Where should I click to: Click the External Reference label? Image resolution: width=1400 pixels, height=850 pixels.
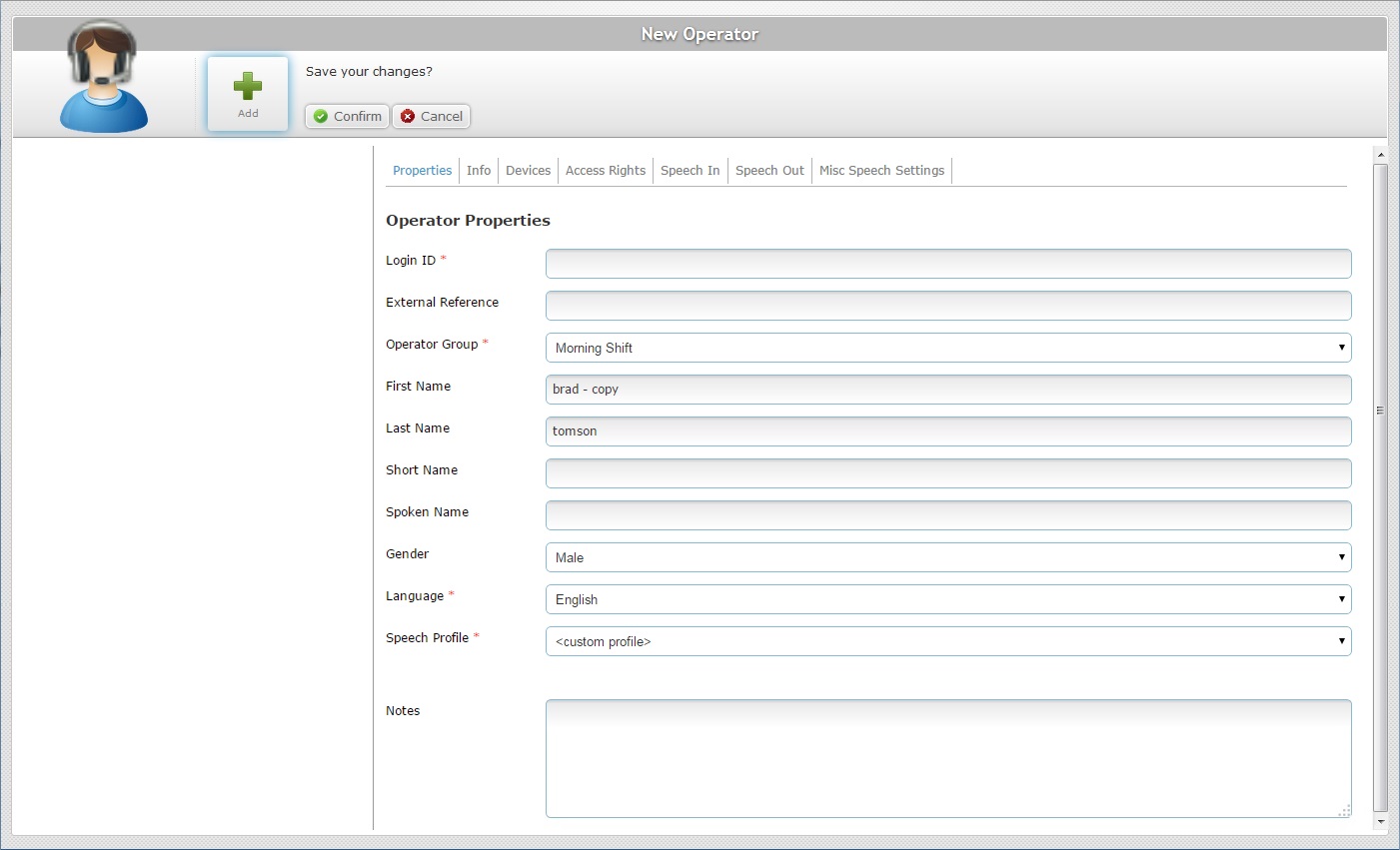pos(442,303)
